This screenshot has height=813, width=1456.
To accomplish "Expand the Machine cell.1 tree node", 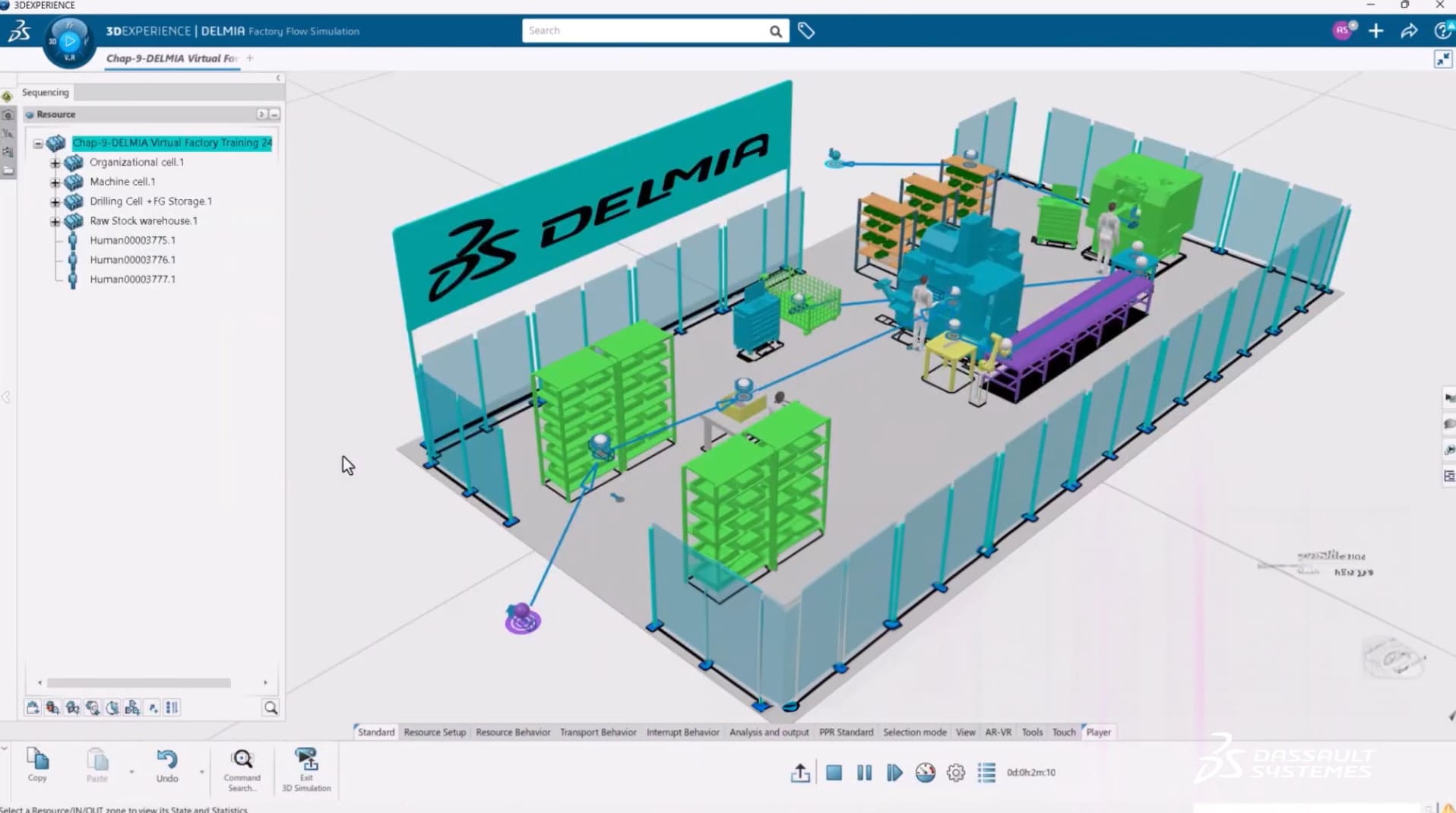I will [55, 182].
